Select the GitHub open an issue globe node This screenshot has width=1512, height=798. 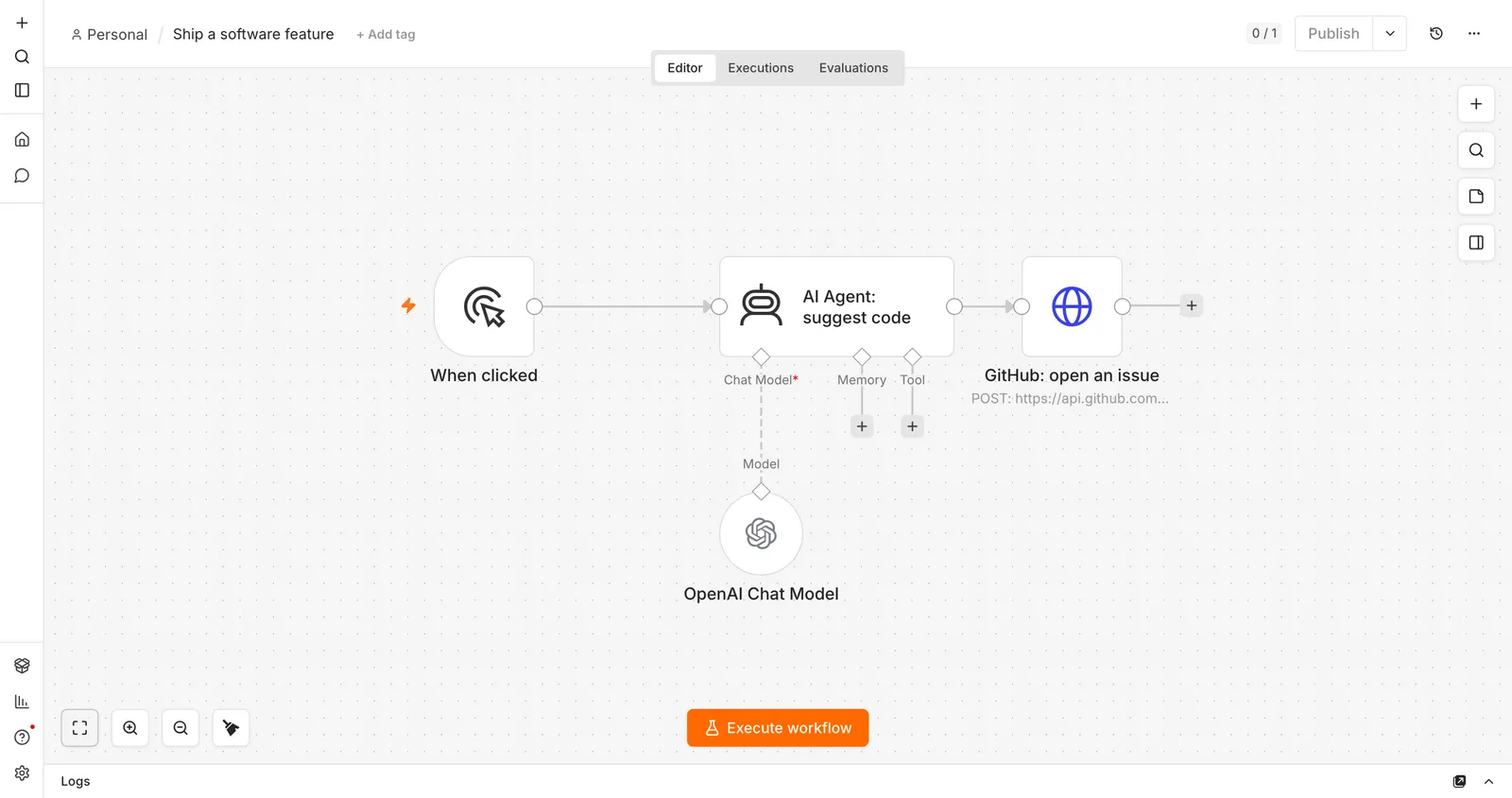point(1072,306)
